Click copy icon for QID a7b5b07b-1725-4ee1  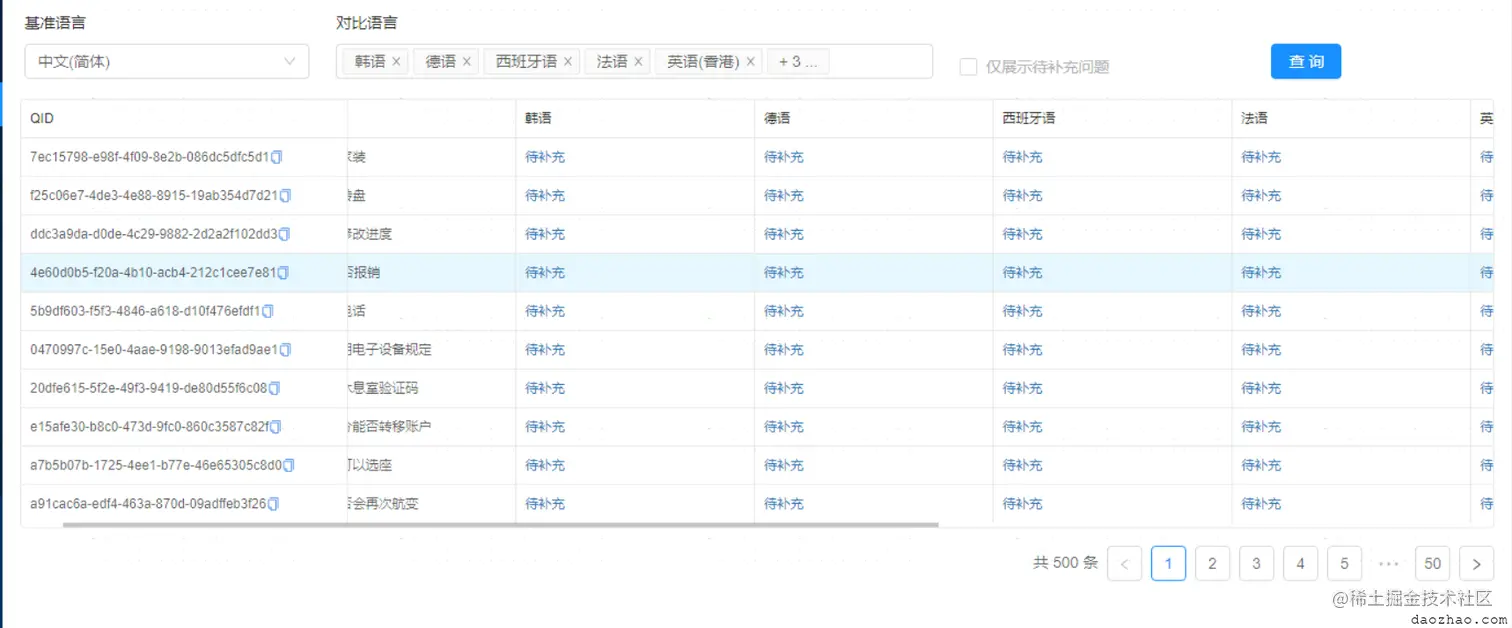(289, 465)
